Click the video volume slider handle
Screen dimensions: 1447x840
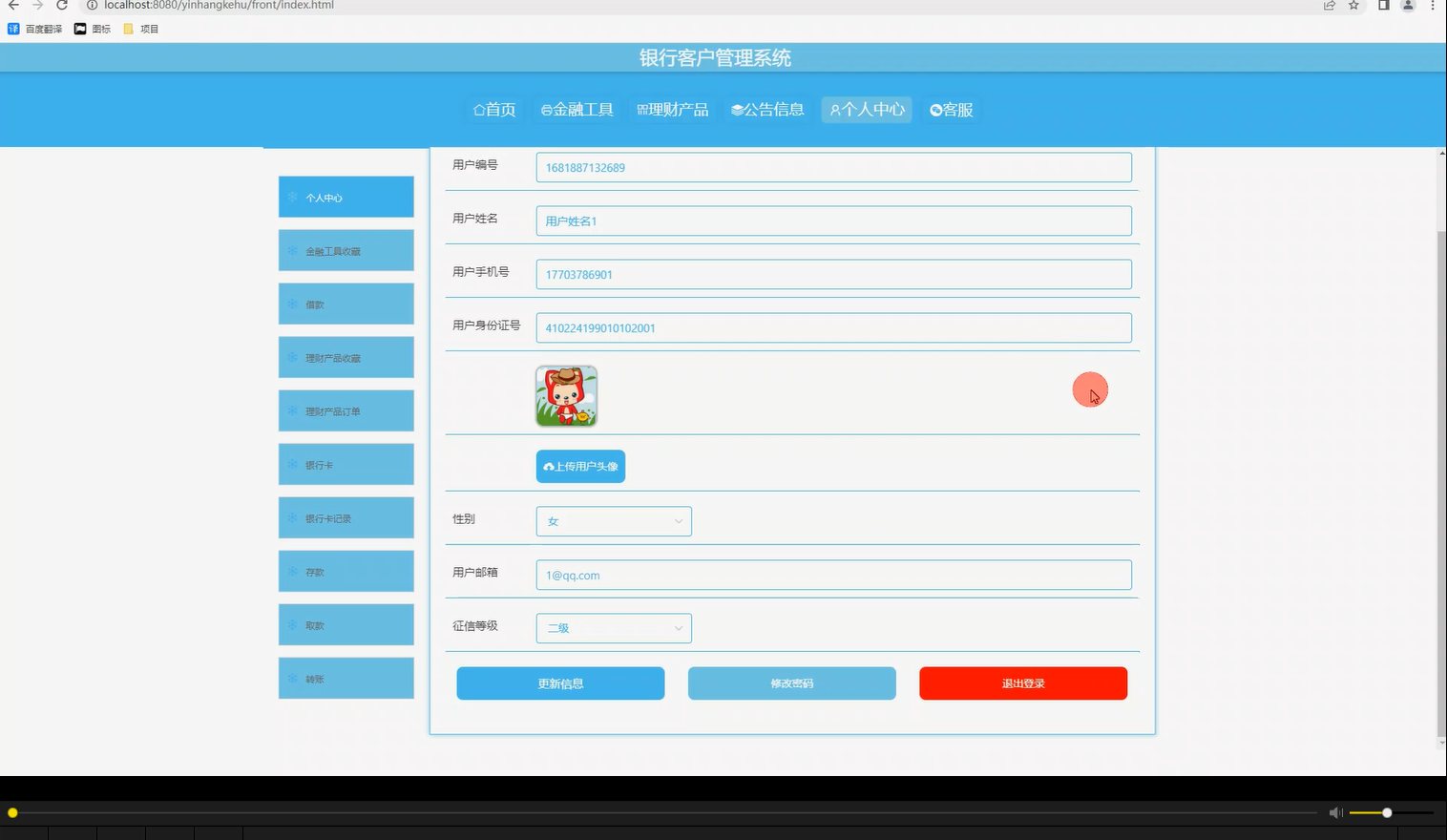1386,812
